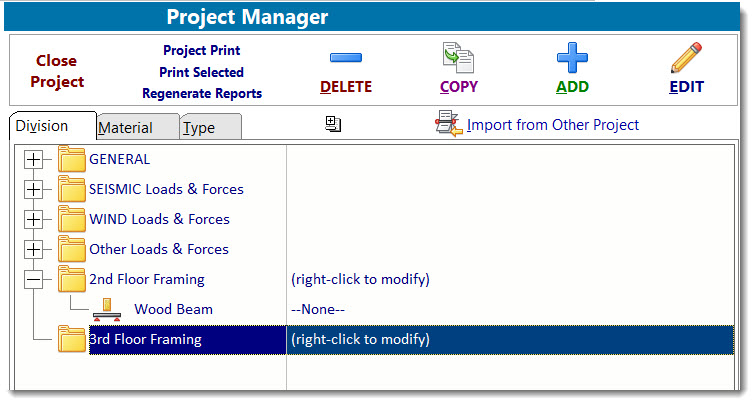755x405 pixels.
Task: Click Print Selected option
Action: coord(202,72)
